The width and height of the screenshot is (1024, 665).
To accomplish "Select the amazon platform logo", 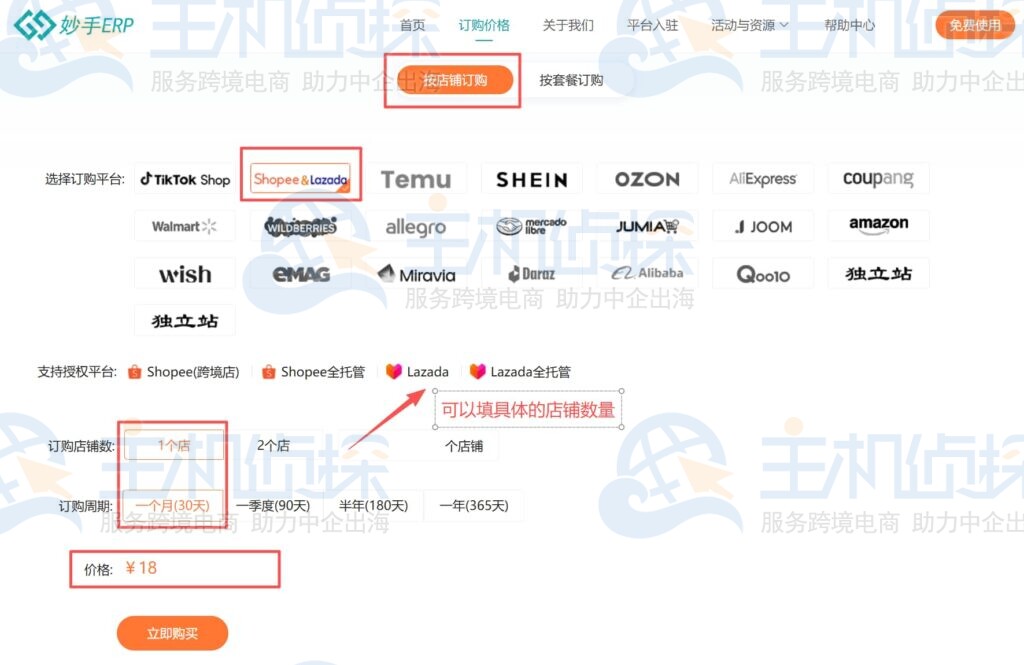I will (x=878, y=226).
